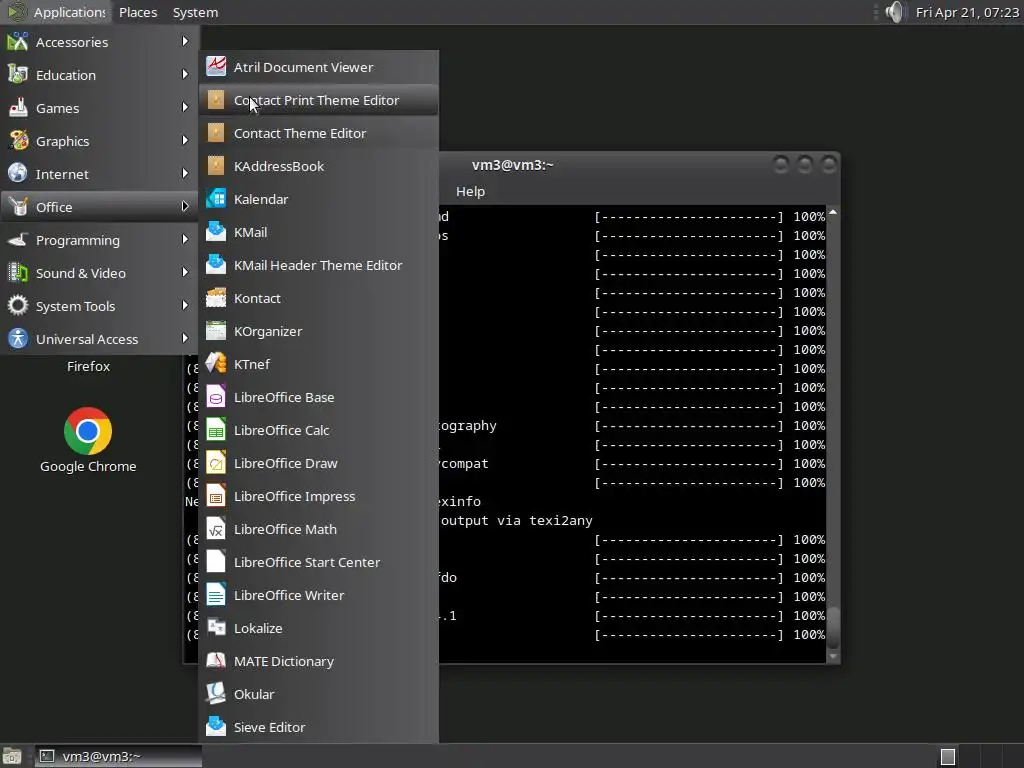Expand the Sound & Video submenu
Viewport: 1024px width, 768px height.
(x=99, y=273)
